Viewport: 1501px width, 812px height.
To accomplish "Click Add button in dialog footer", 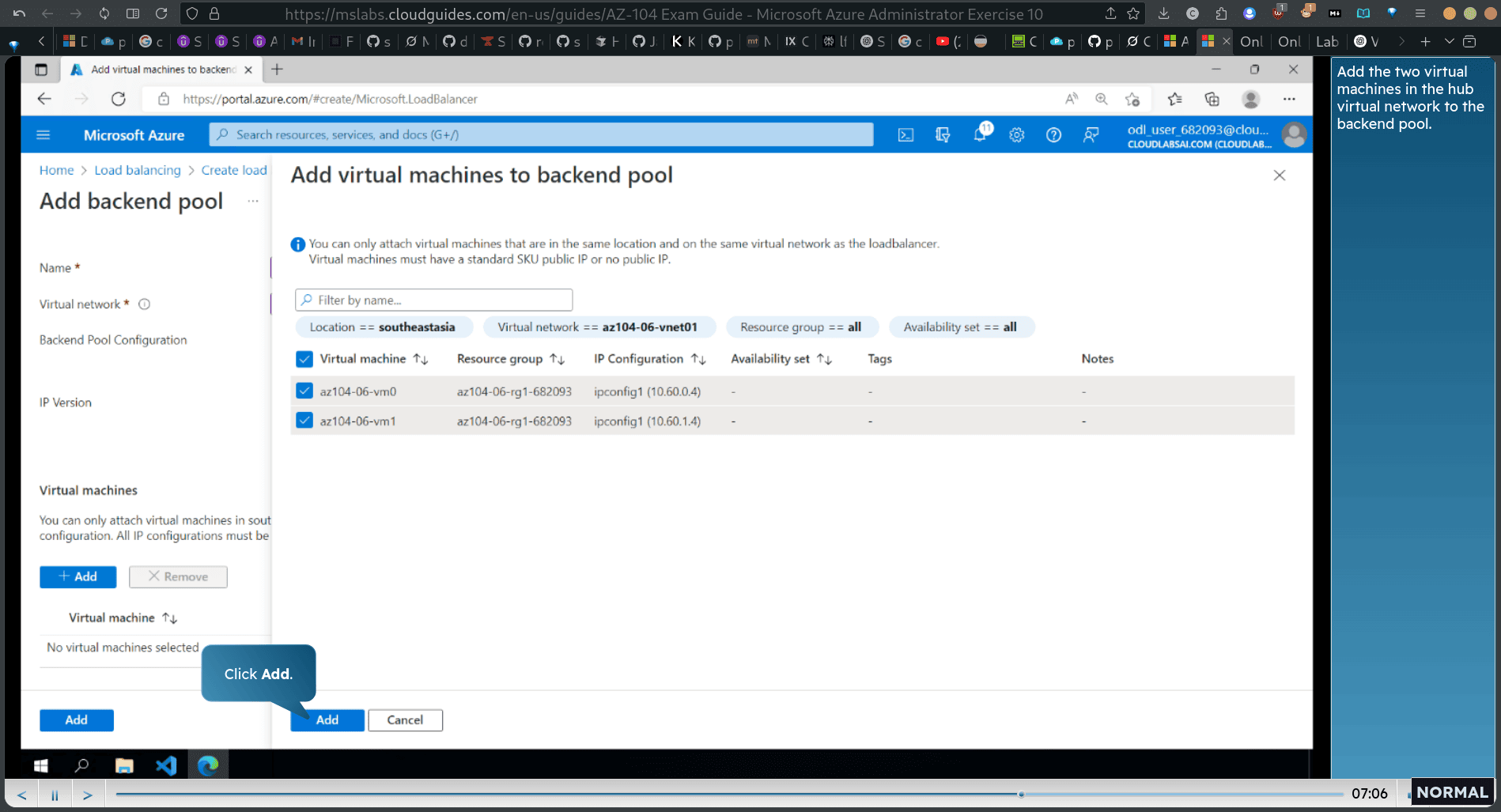I will point(327,720).
